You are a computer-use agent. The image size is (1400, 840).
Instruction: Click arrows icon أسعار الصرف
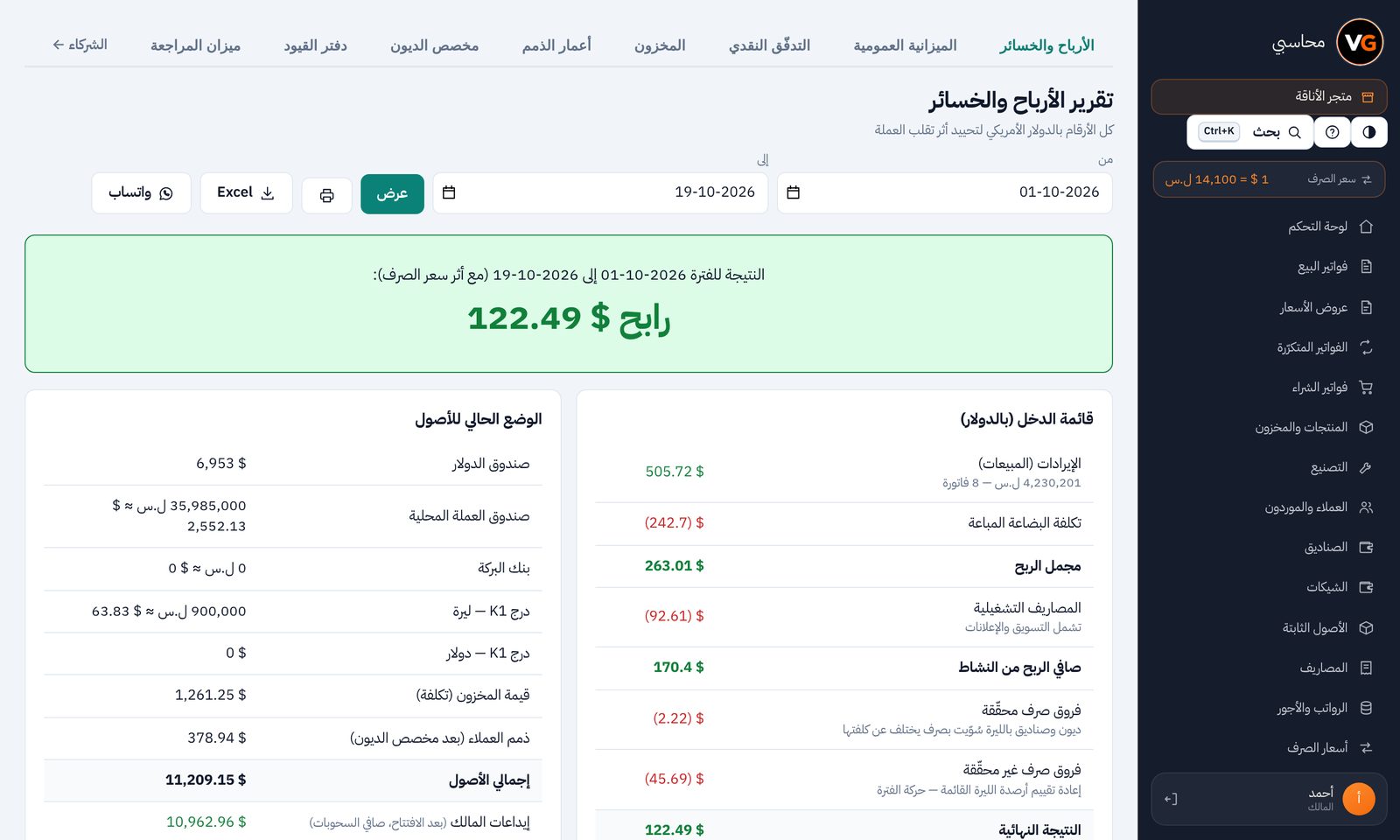tap(1366, 747)
